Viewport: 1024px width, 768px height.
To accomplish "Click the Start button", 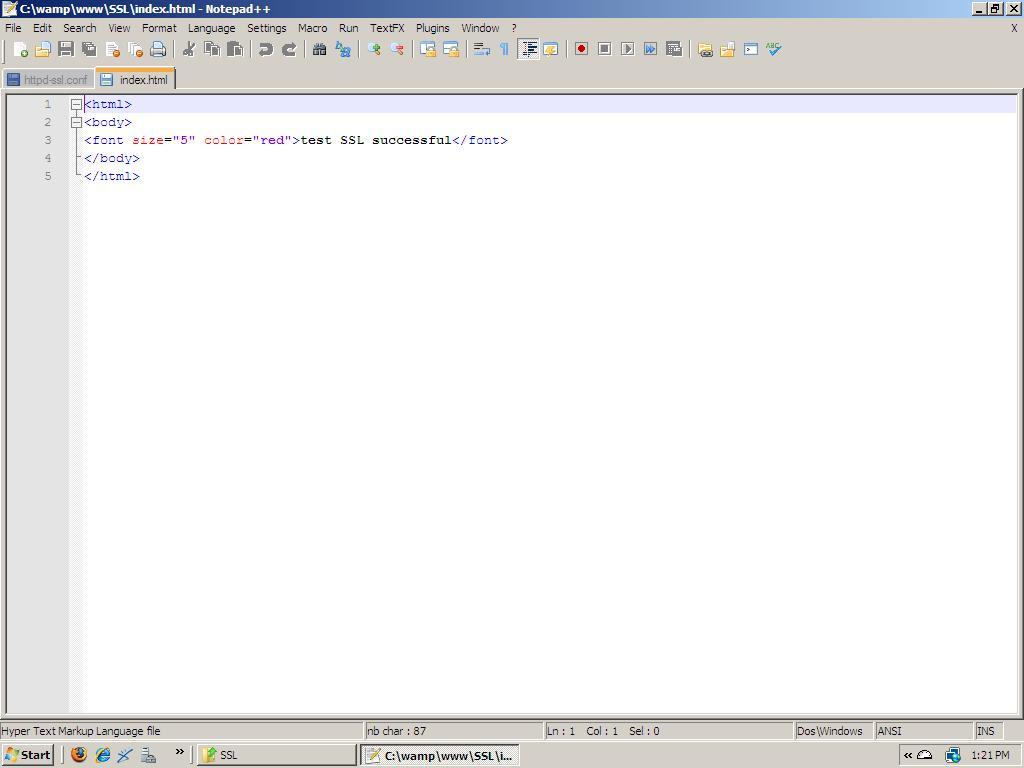I will click(x=27, y=755).
